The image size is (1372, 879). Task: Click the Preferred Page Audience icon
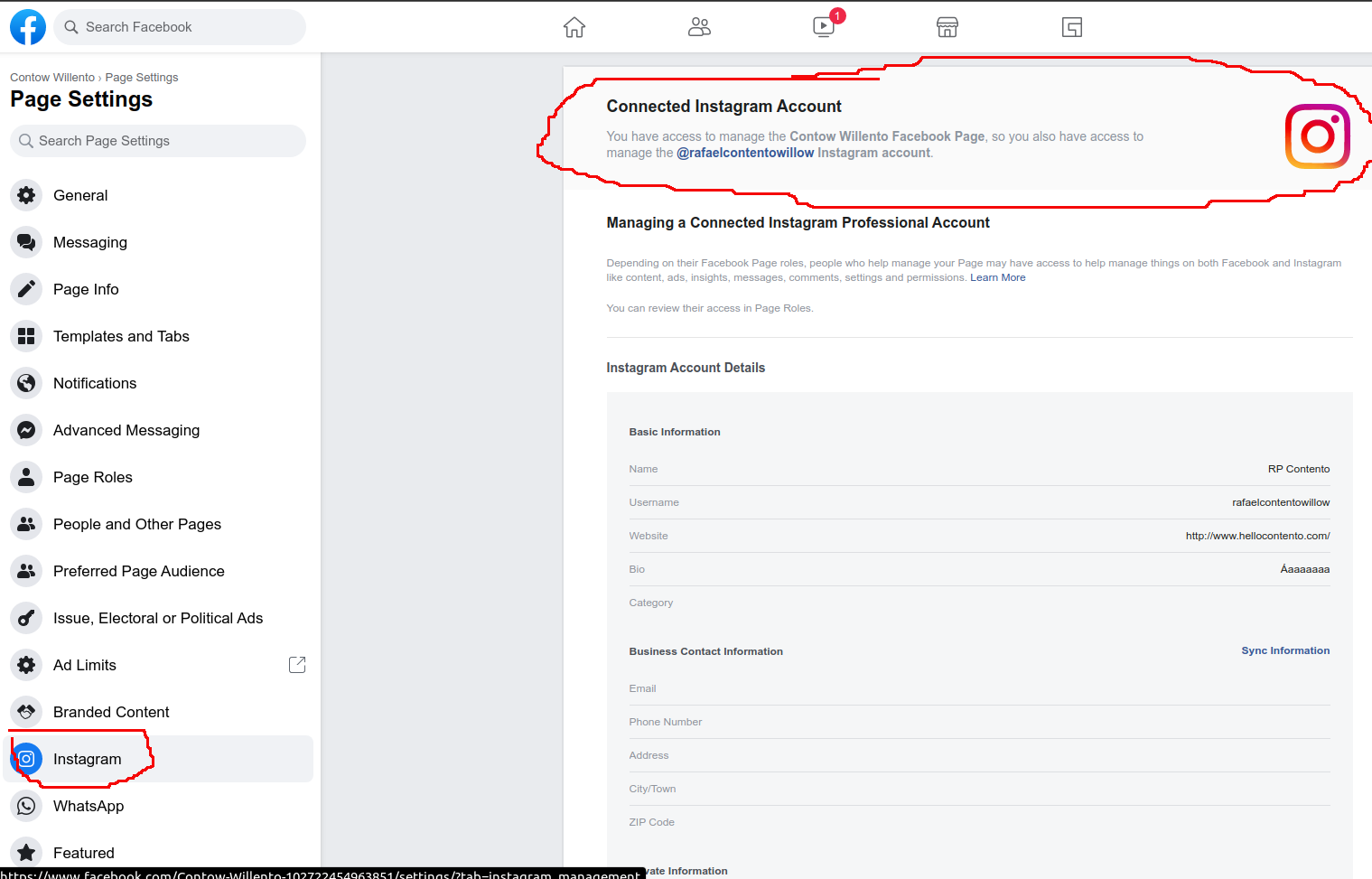pos(27,571)
